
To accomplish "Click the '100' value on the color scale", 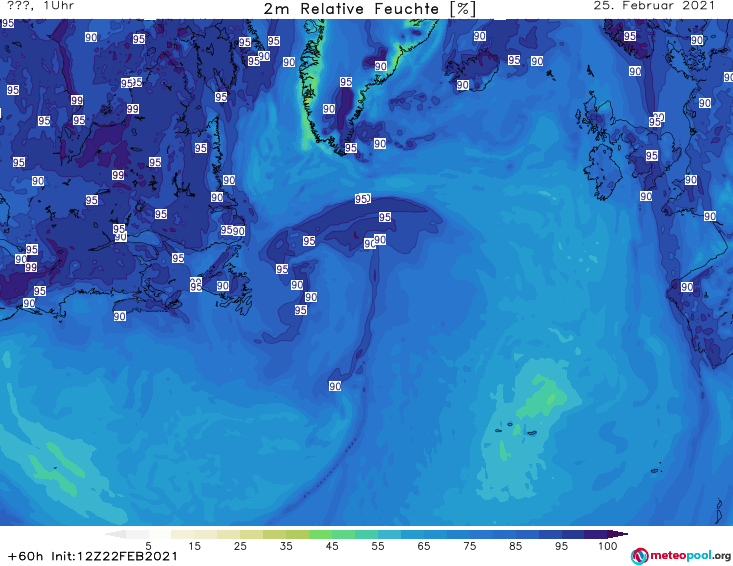I will (x=608, y=545).
